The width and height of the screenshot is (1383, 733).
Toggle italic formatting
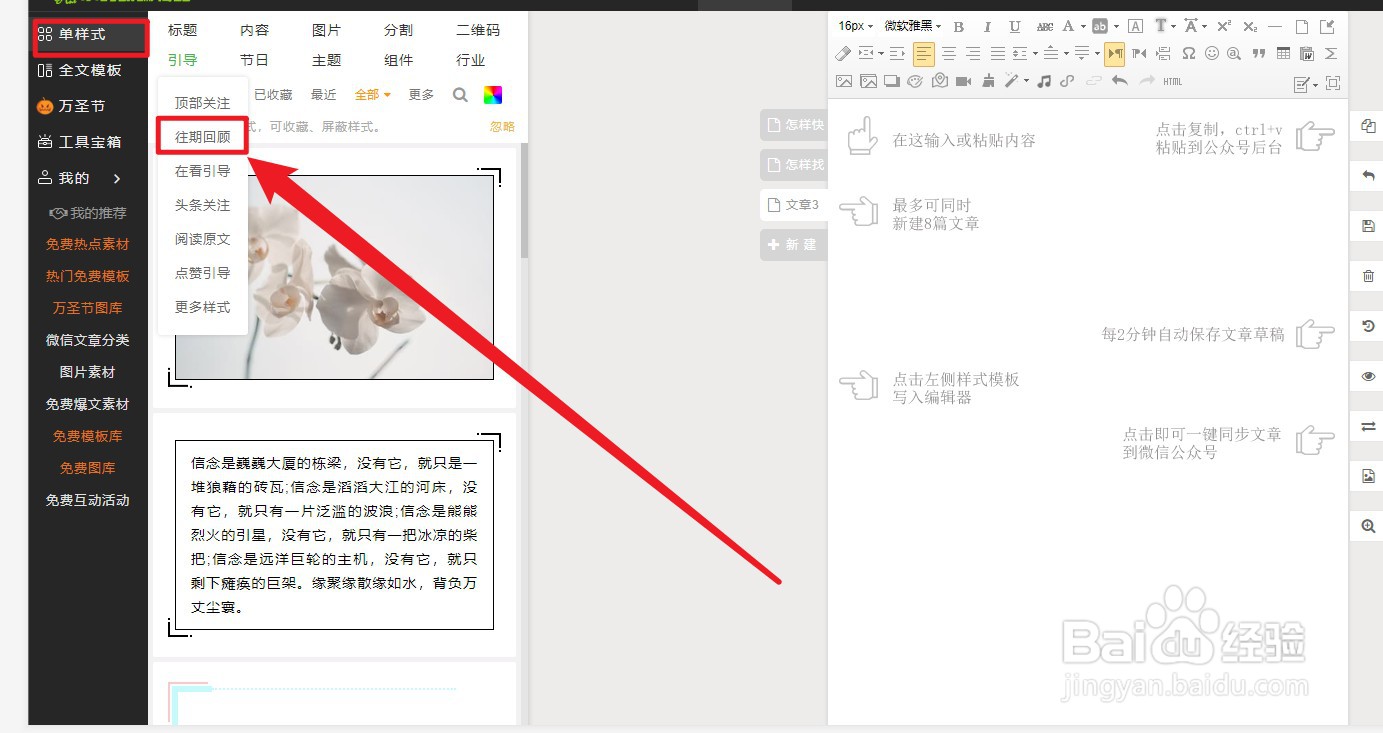987,26
